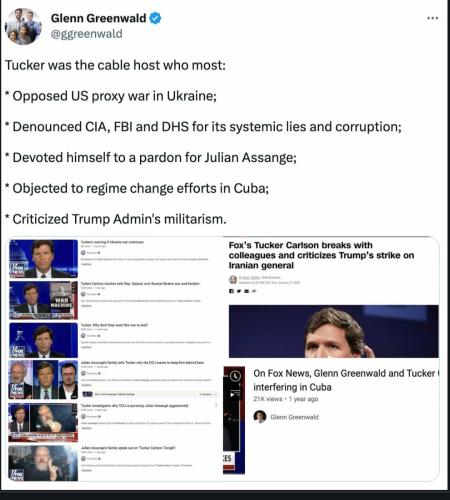Click Glenn Greenwald channel name under video
The height and width of the screenshot is (500, 450).
pos(294,417)
